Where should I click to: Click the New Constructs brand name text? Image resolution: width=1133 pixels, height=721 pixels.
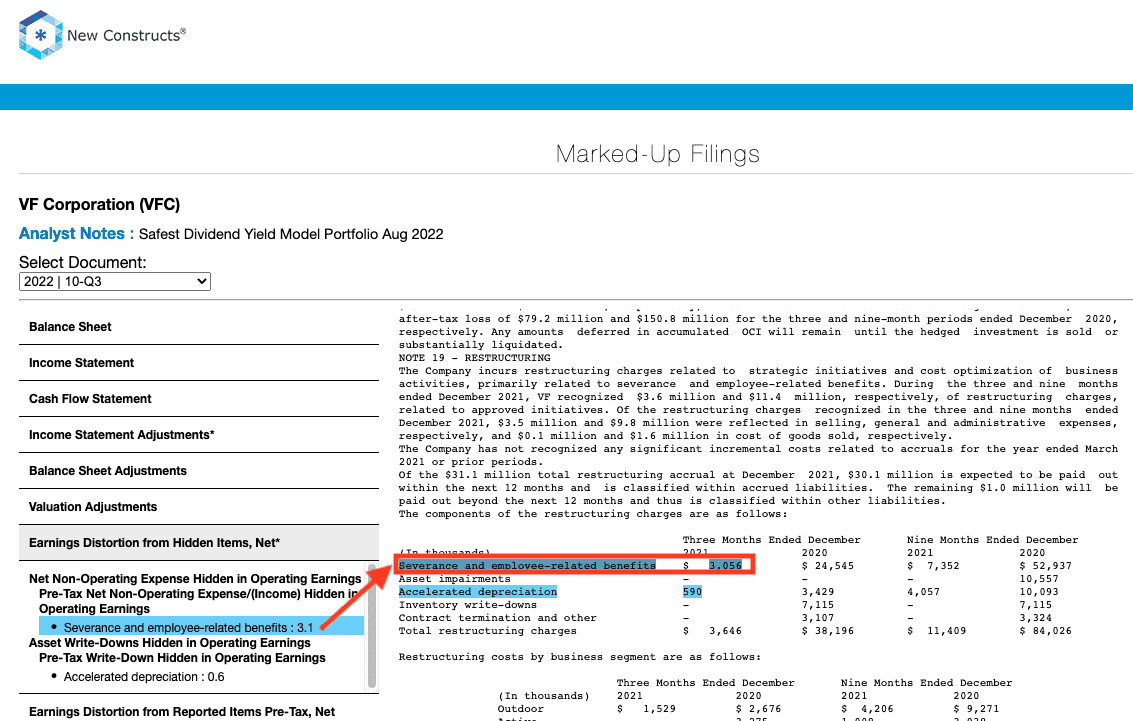click(x=126, y=35)
